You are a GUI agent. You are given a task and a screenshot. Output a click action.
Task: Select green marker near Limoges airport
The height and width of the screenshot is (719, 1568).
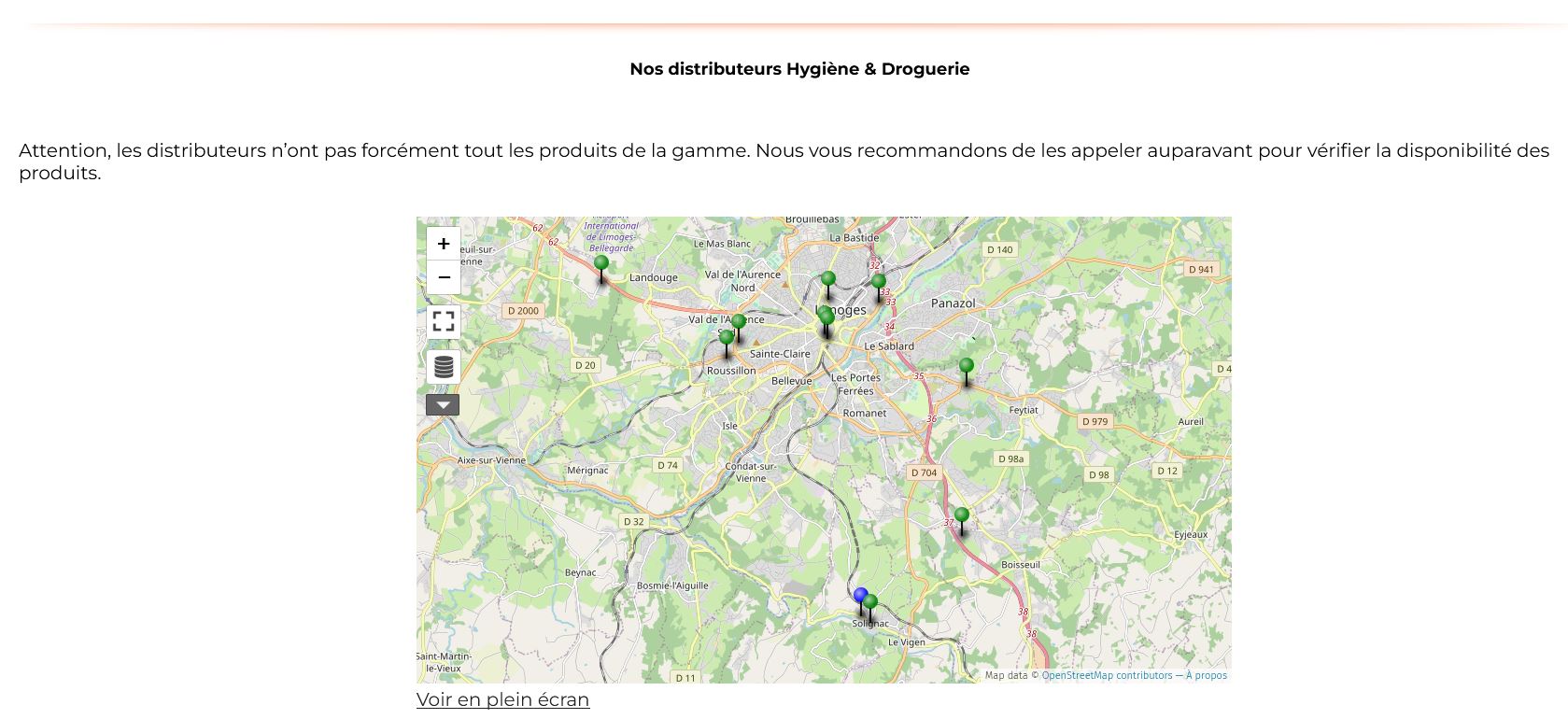(601, 264)
